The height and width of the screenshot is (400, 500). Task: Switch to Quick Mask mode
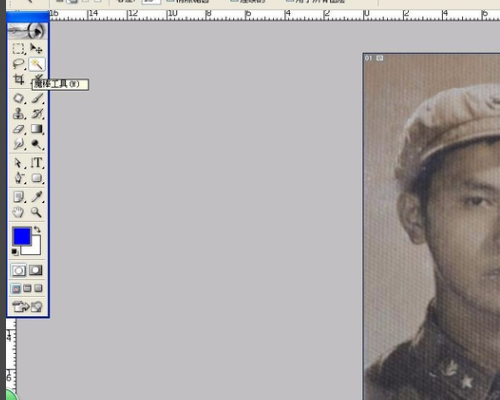click(36, 270)
